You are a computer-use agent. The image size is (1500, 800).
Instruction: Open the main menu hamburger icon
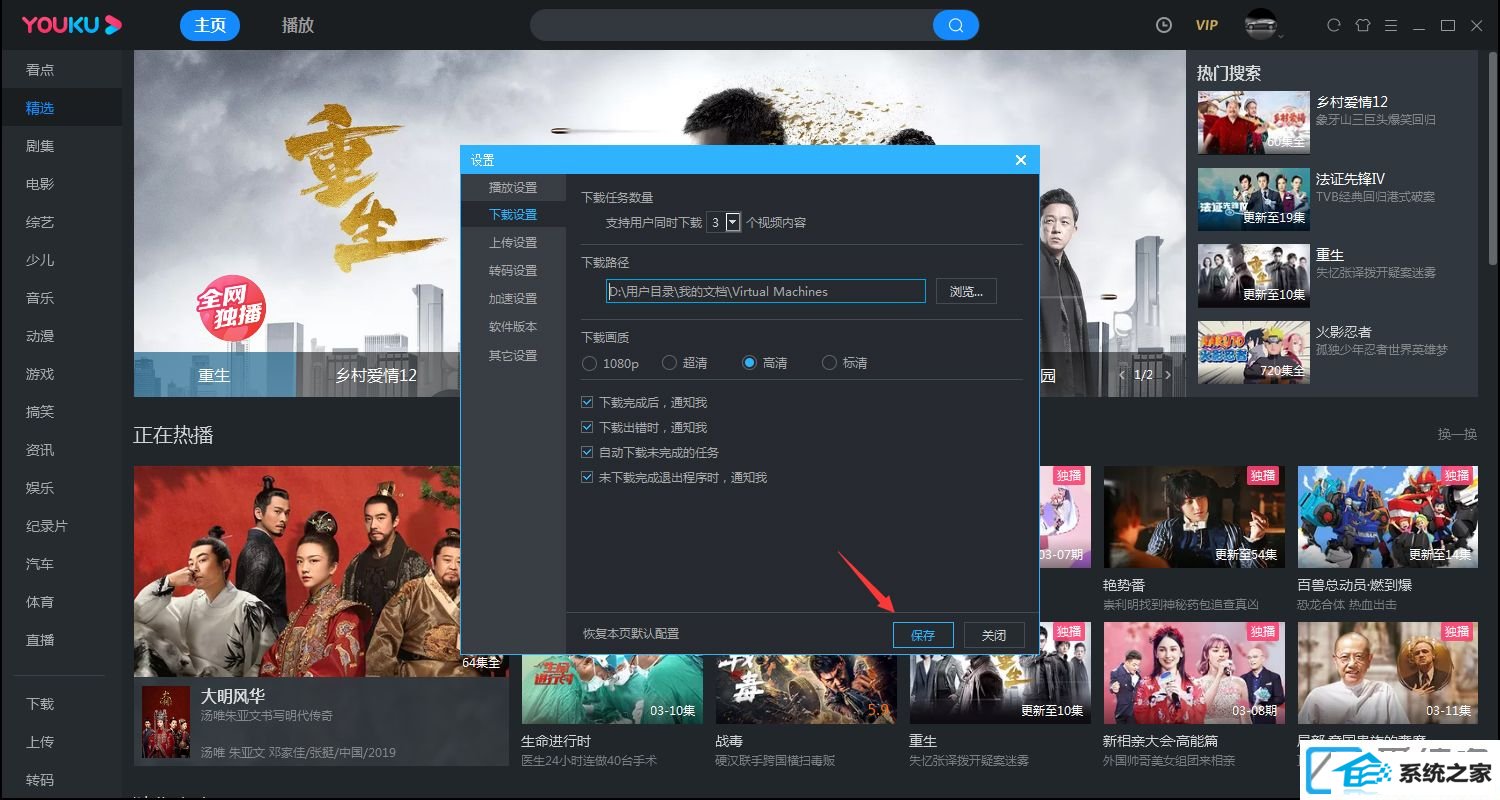[1390, 25]
